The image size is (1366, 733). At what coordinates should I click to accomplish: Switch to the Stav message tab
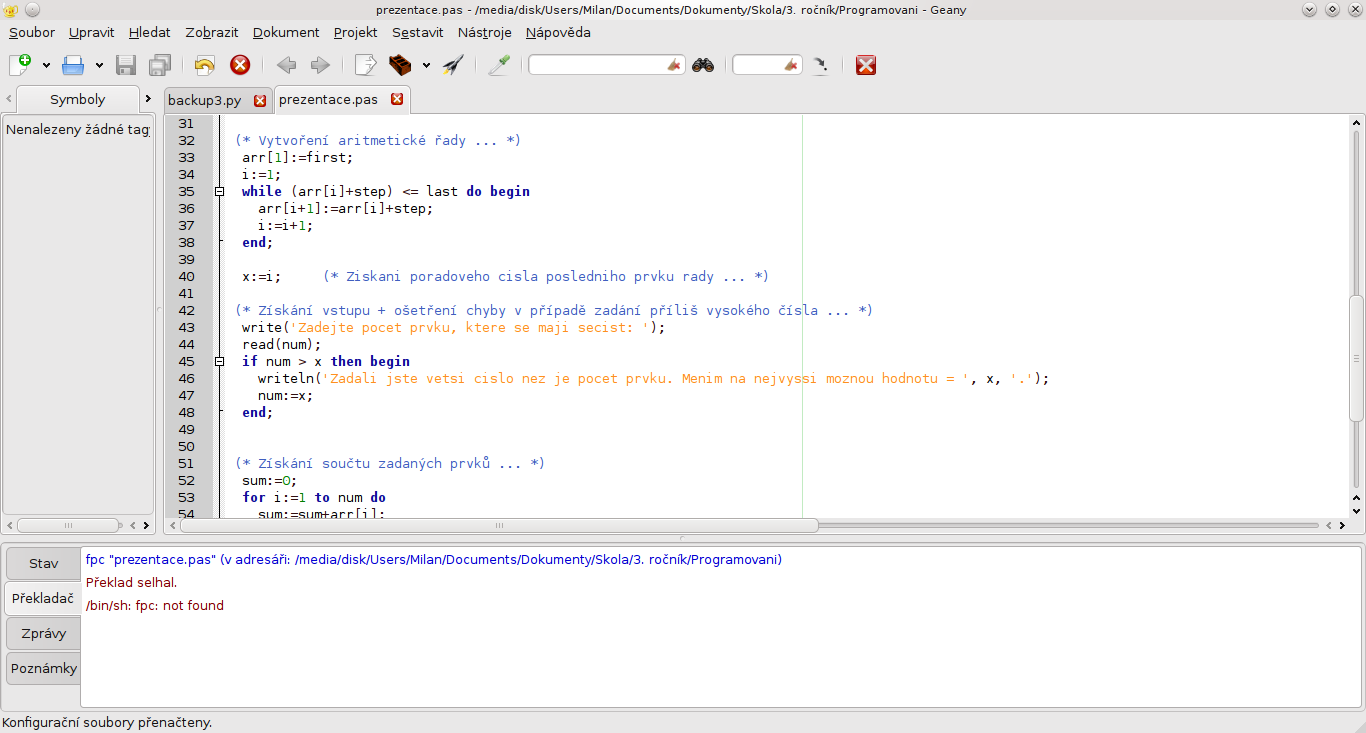pos(43,563)
